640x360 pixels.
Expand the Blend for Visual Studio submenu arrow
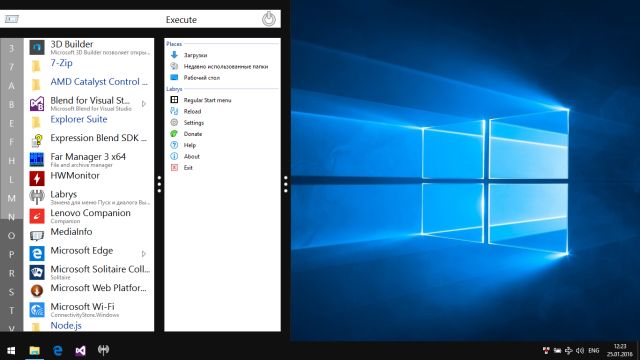pyautogui.click(x=144, y=104)
